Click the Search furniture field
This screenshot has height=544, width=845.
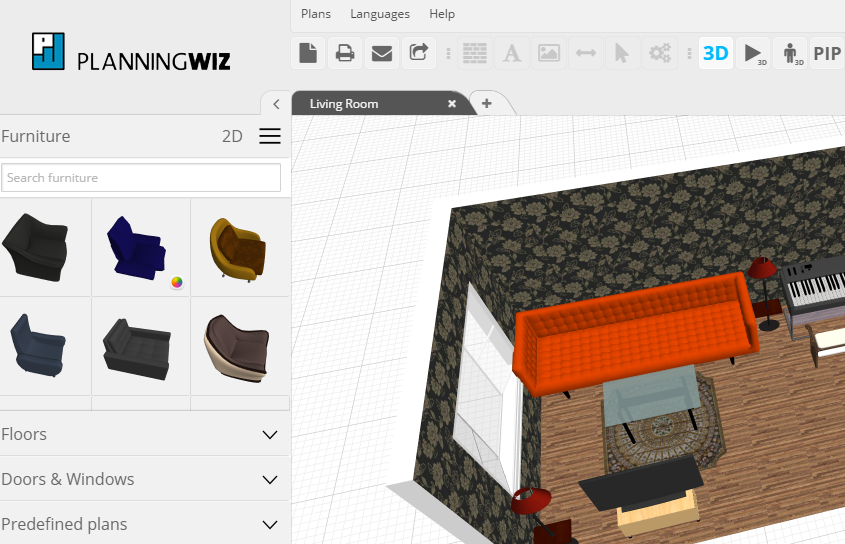(x=141, y=178)
